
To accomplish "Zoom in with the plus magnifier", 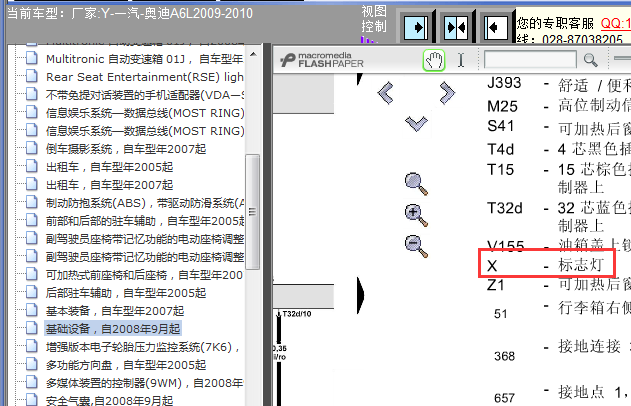I will (x=416, y=215).
